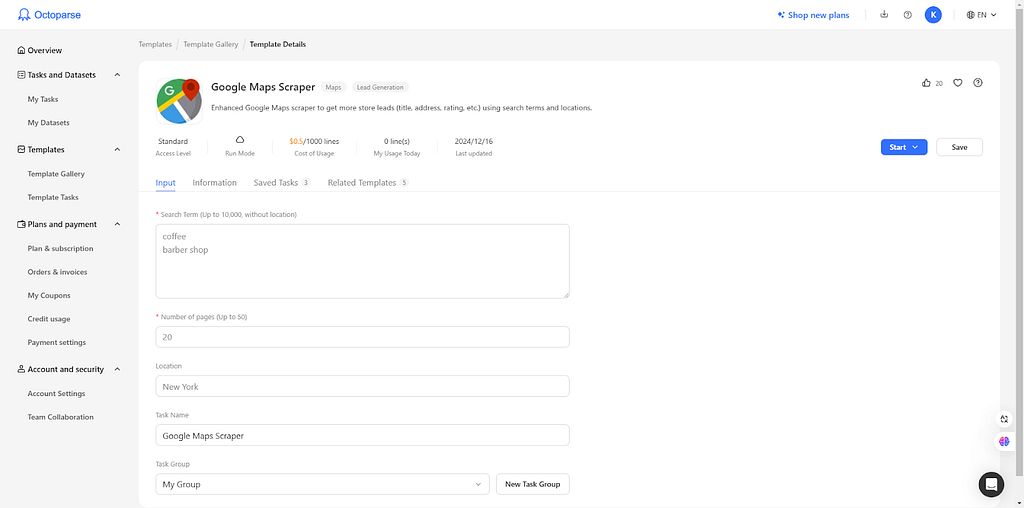Favorite the template with heart icon
Viewport: 1024px width, 508px height.
(x=957, y=83)
